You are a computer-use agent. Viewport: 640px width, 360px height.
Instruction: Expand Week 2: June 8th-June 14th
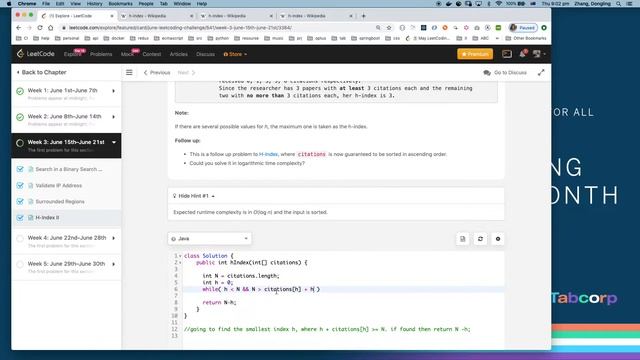pyautogui.click(x=114, y=117)
